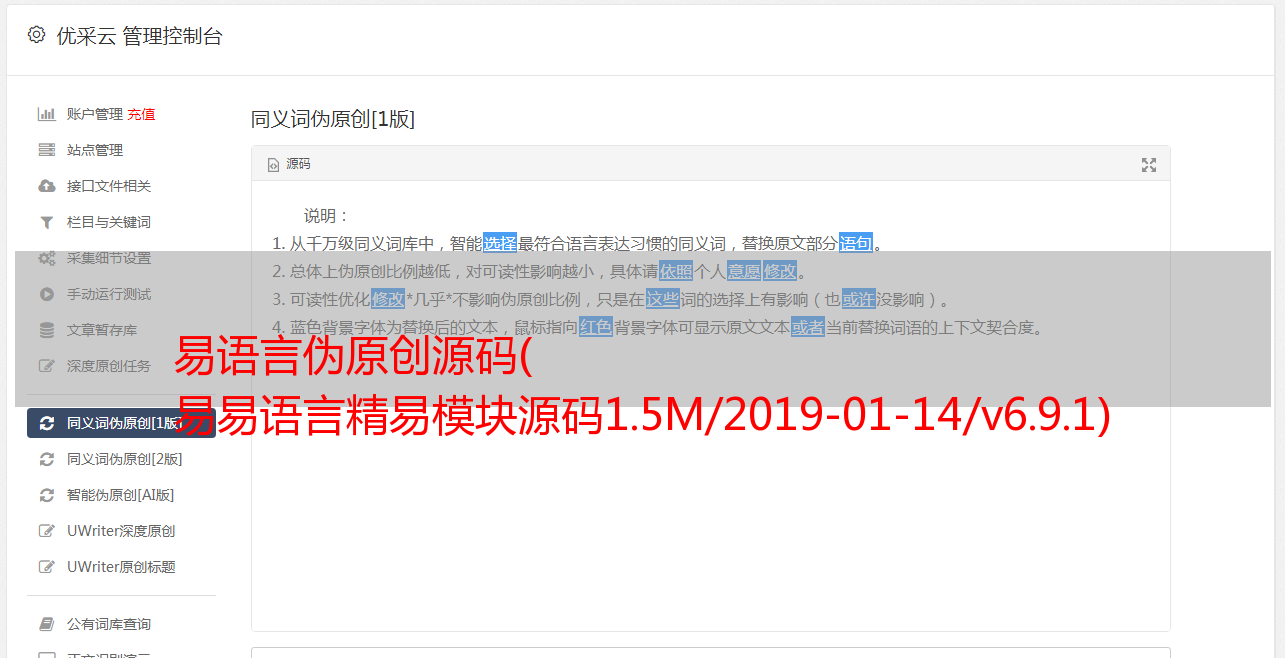Click the highlighted word 或者
1285x658 pixels.
(x=808, y=327)
